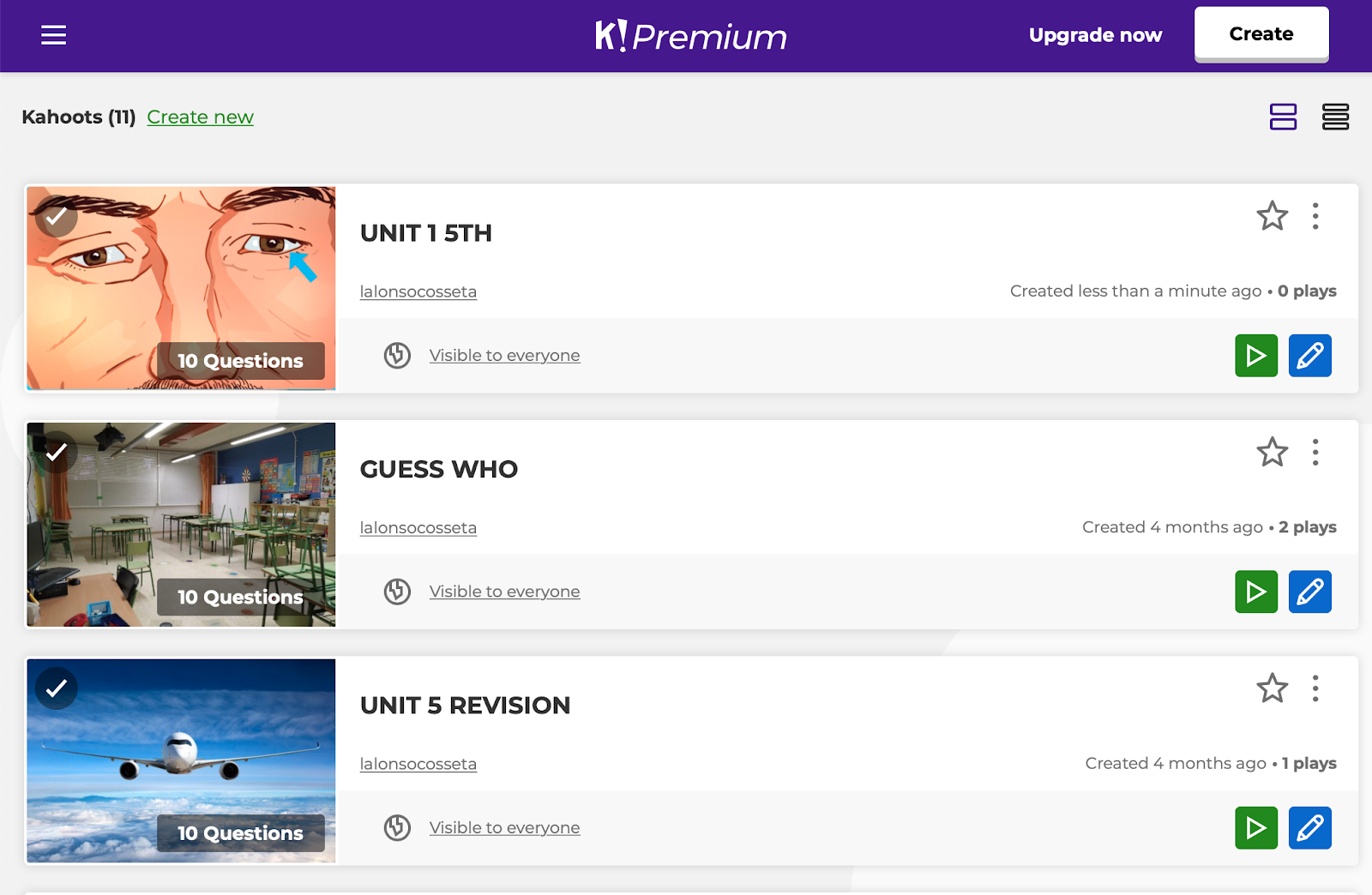Switch to expanded card view

1283,117
